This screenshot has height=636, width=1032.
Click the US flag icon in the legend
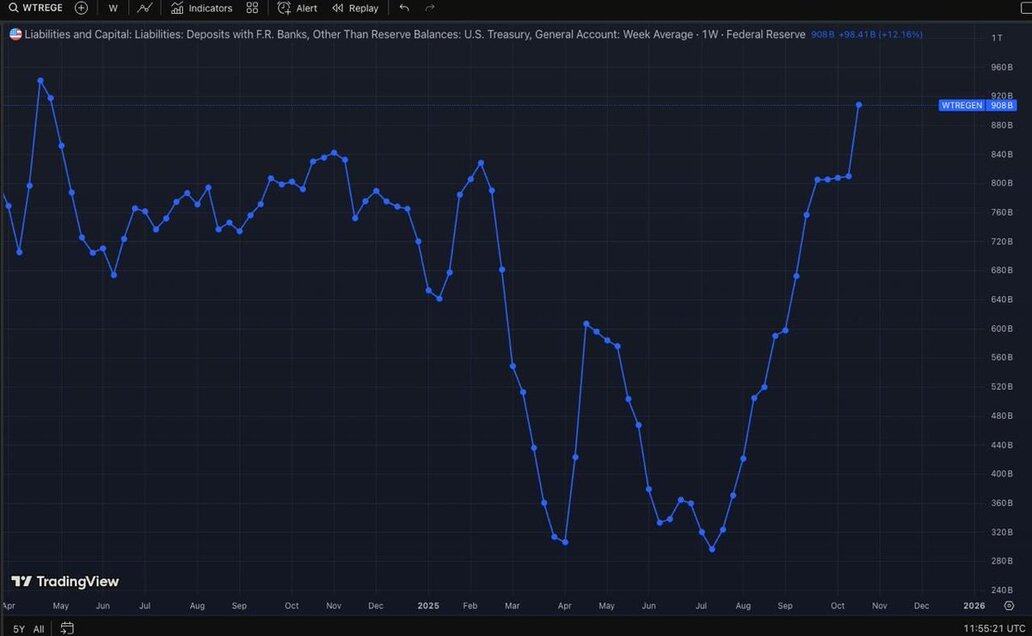(15, 34)
